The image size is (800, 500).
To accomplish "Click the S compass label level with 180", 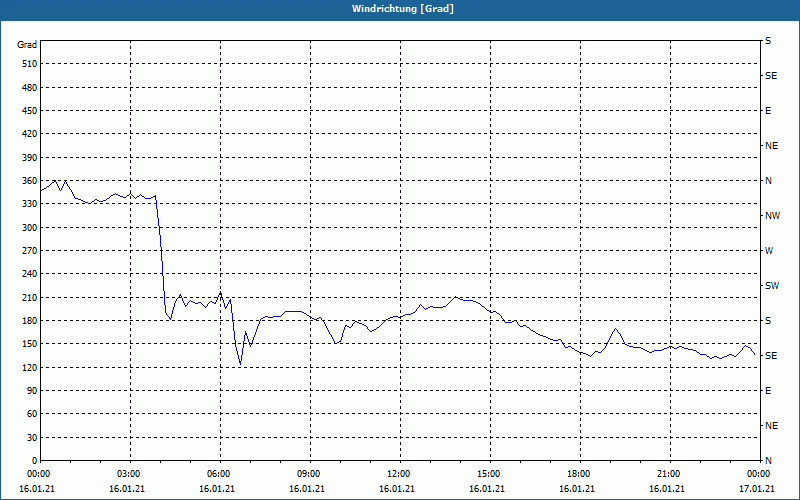I will 768,321.
